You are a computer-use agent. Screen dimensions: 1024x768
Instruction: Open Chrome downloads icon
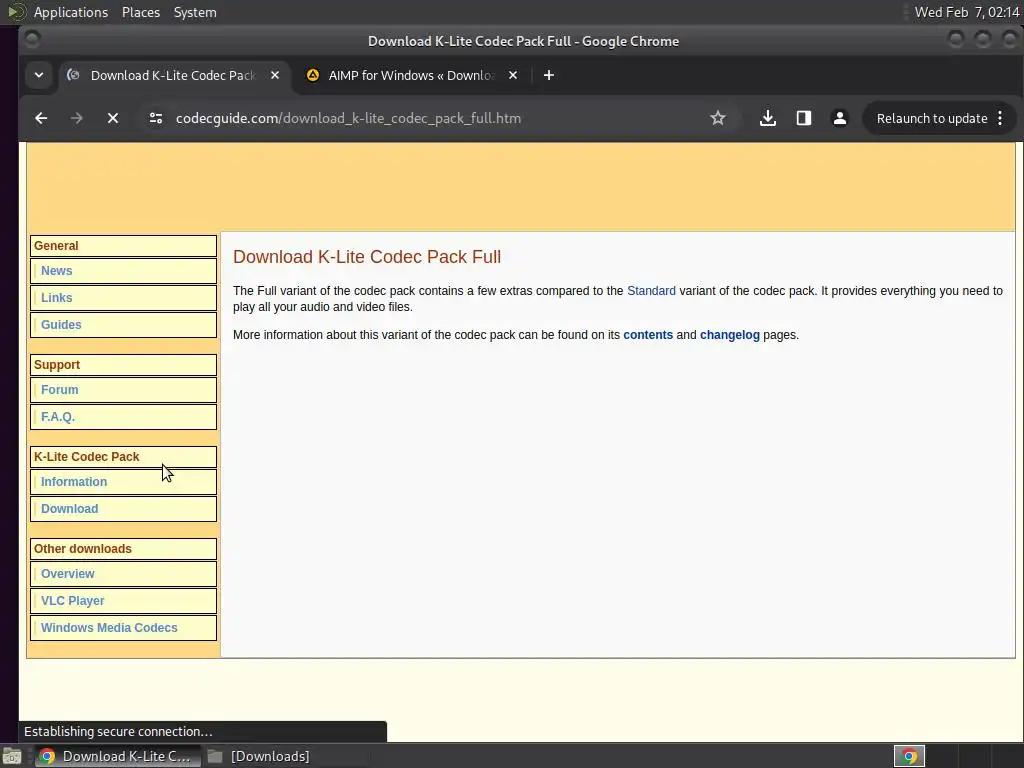[x=768, y=118]
